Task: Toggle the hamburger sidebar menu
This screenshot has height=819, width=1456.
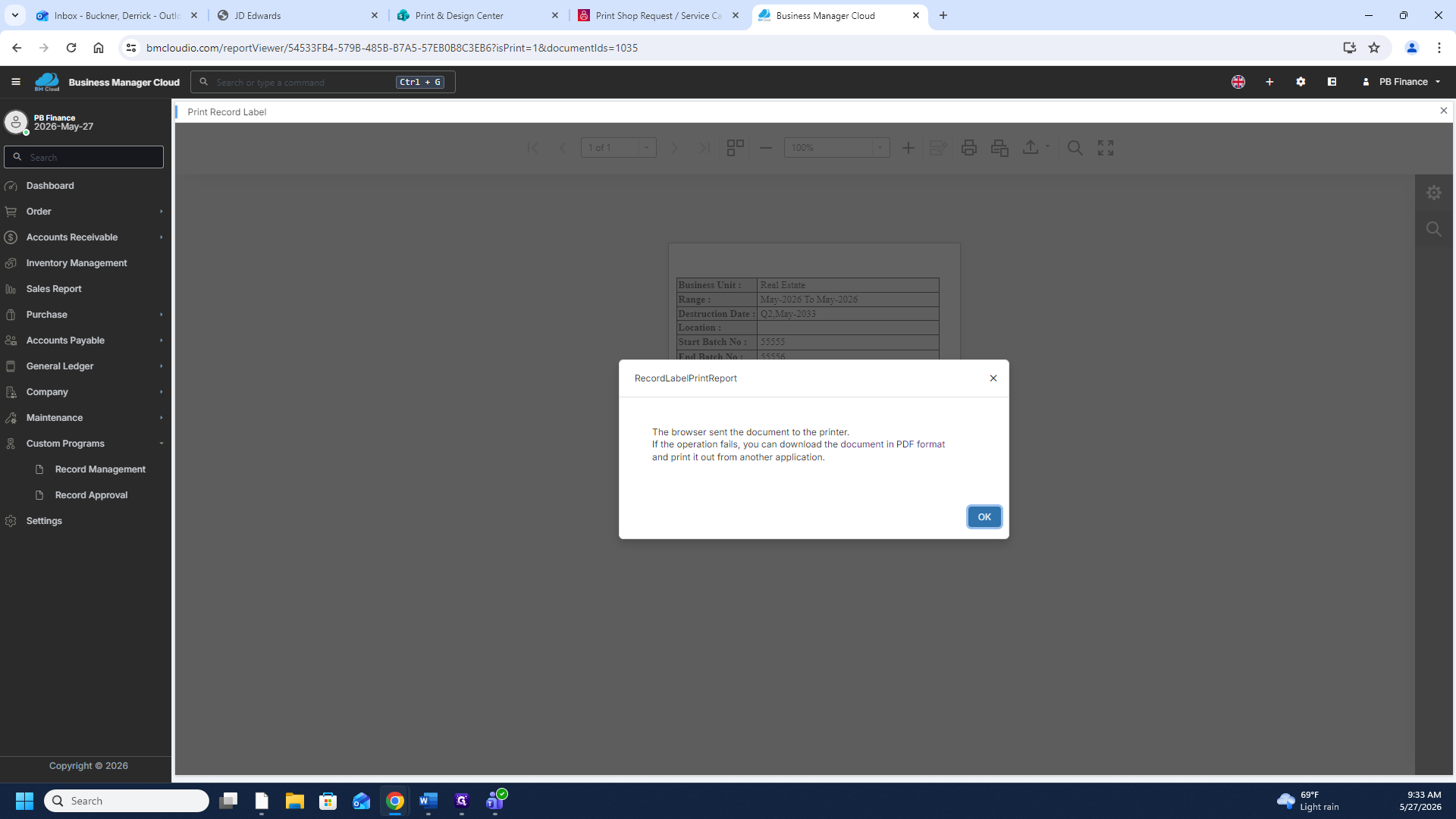Action: (16, 82)
